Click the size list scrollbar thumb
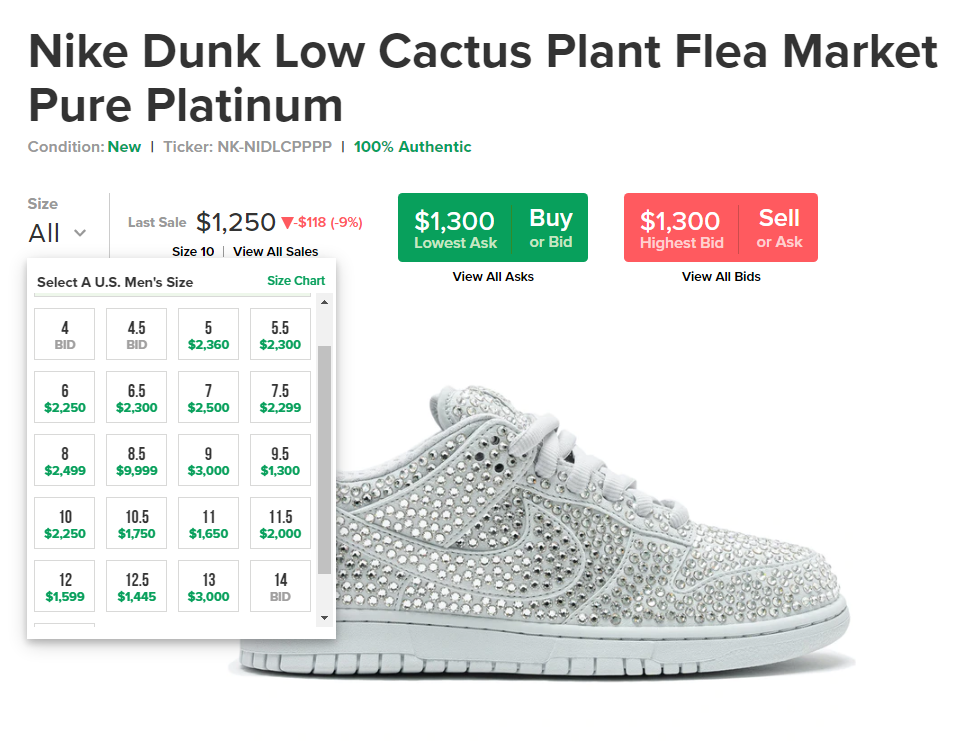 coord(324,459)
